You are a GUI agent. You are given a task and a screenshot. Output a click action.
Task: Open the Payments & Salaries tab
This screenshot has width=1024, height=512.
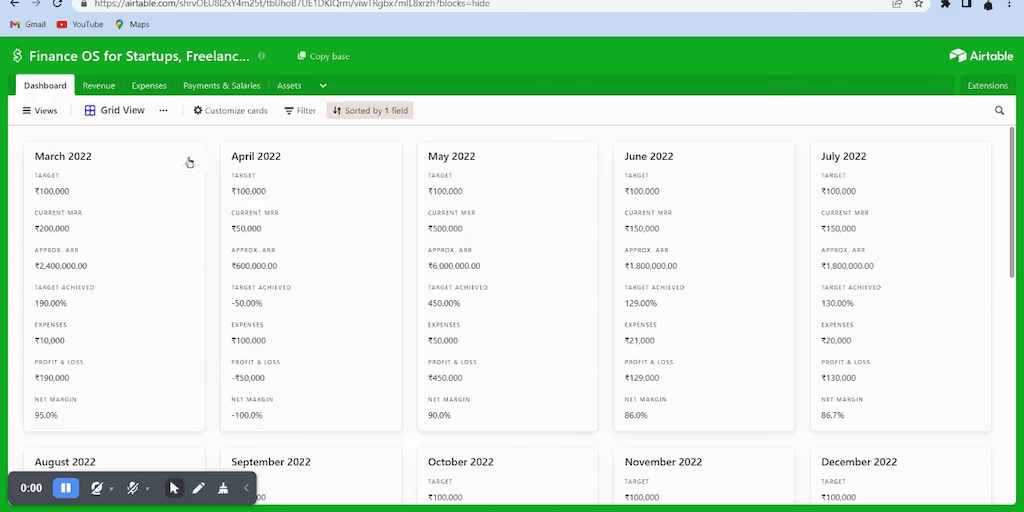221,86
